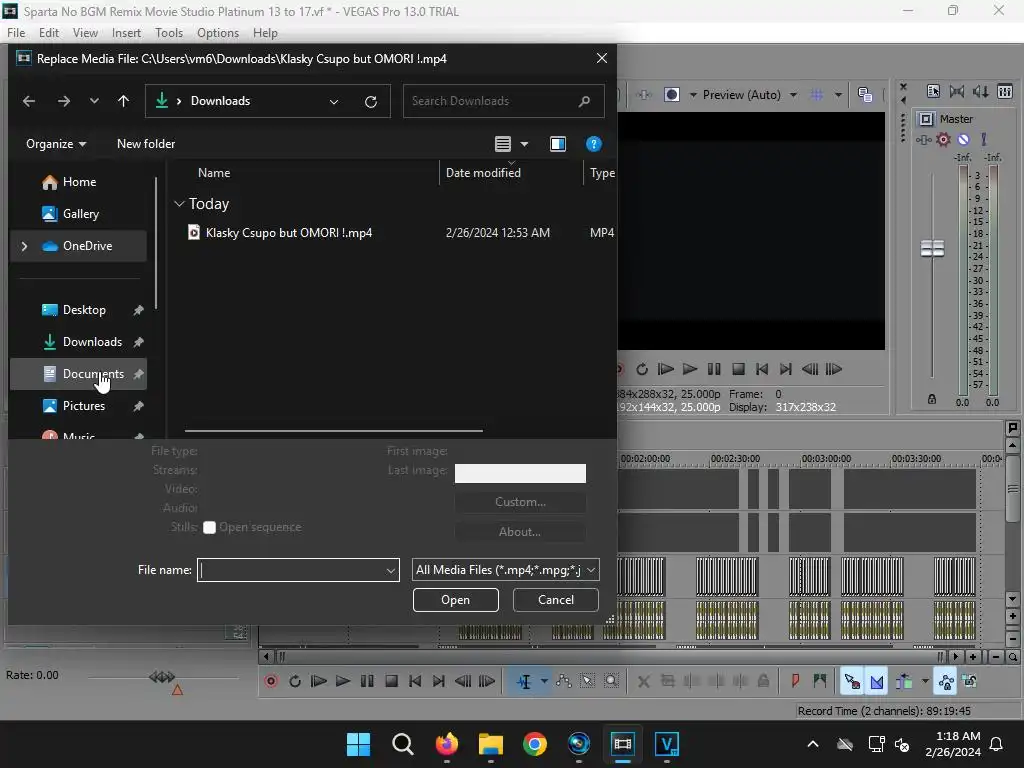1024x768 pixels.
Task: Click Master bus Output Fader square icon
Action: [925, 119]
